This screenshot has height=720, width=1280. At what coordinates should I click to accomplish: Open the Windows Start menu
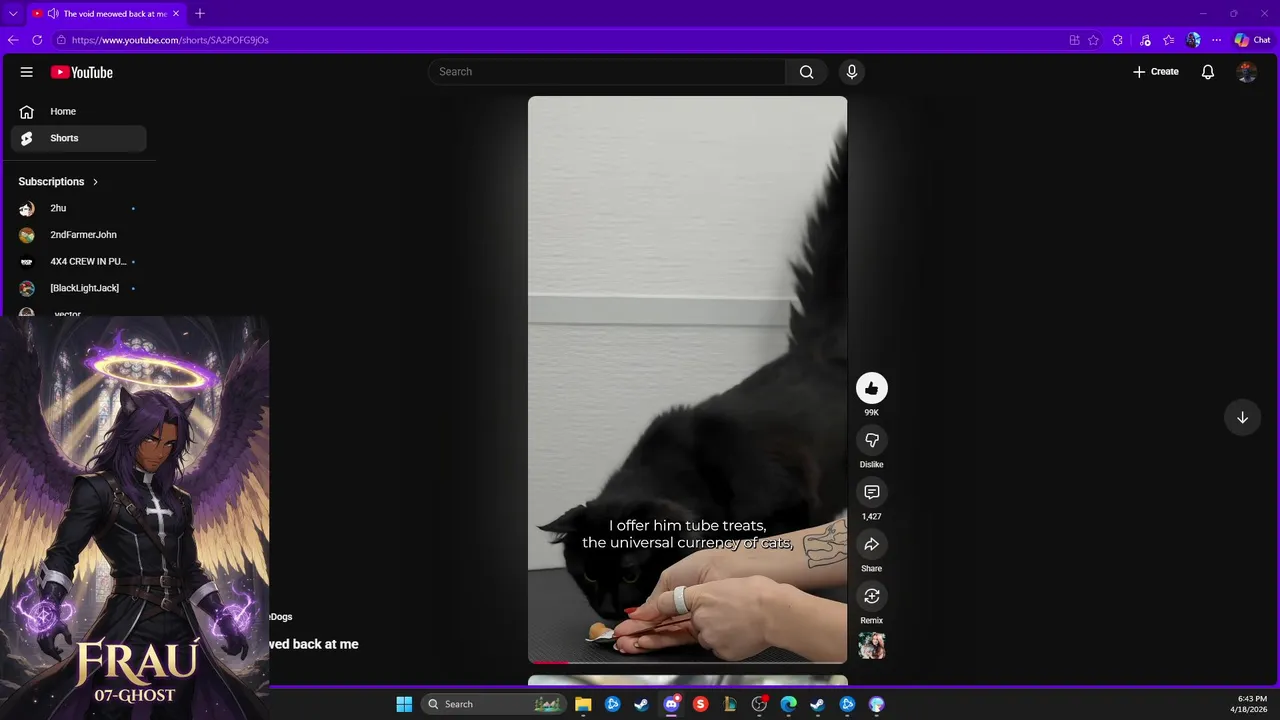(x=404, y=704)
